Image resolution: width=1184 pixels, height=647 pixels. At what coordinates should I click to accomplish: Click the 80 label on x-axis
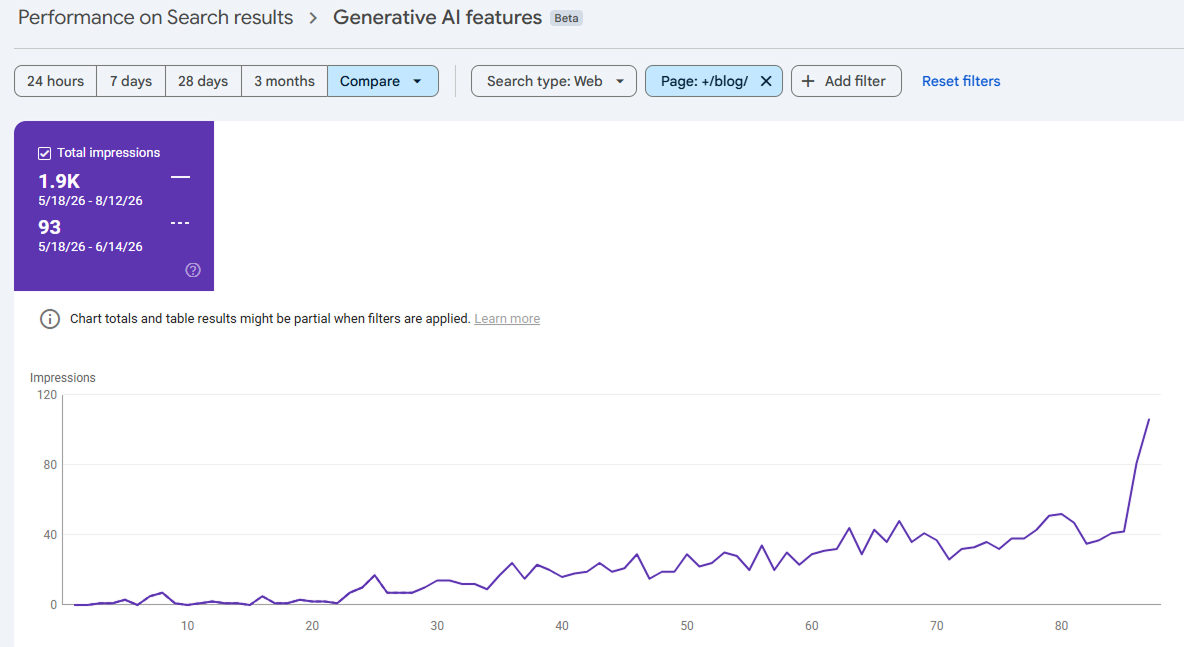pyautogui.click(x=1061, y=626)
